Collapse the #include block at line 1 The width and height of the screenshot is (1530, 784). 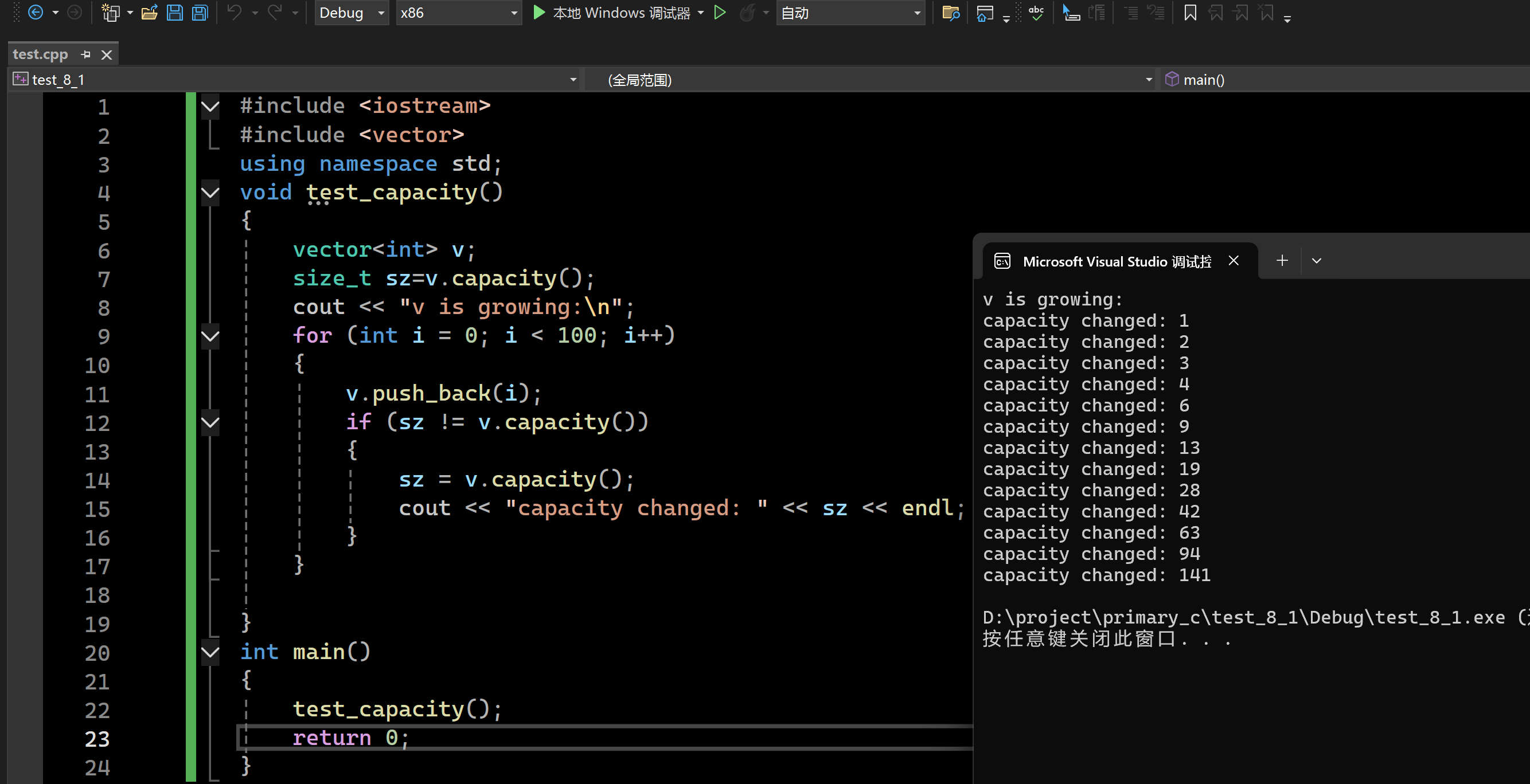click(210, 107)
